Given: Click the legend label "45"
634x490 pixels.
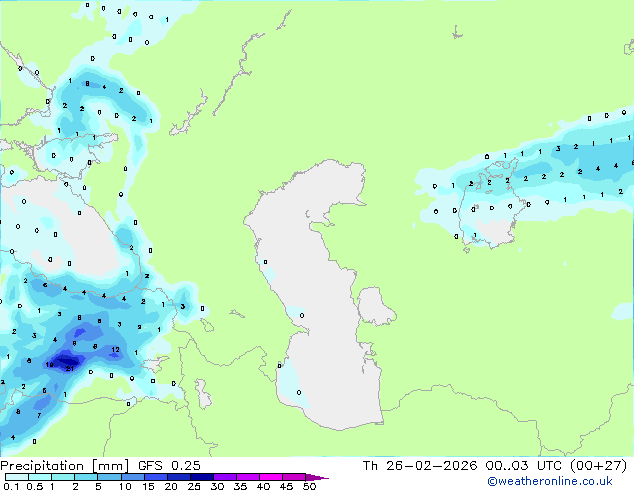Looking at the screenshot, I should coord(286,486).
